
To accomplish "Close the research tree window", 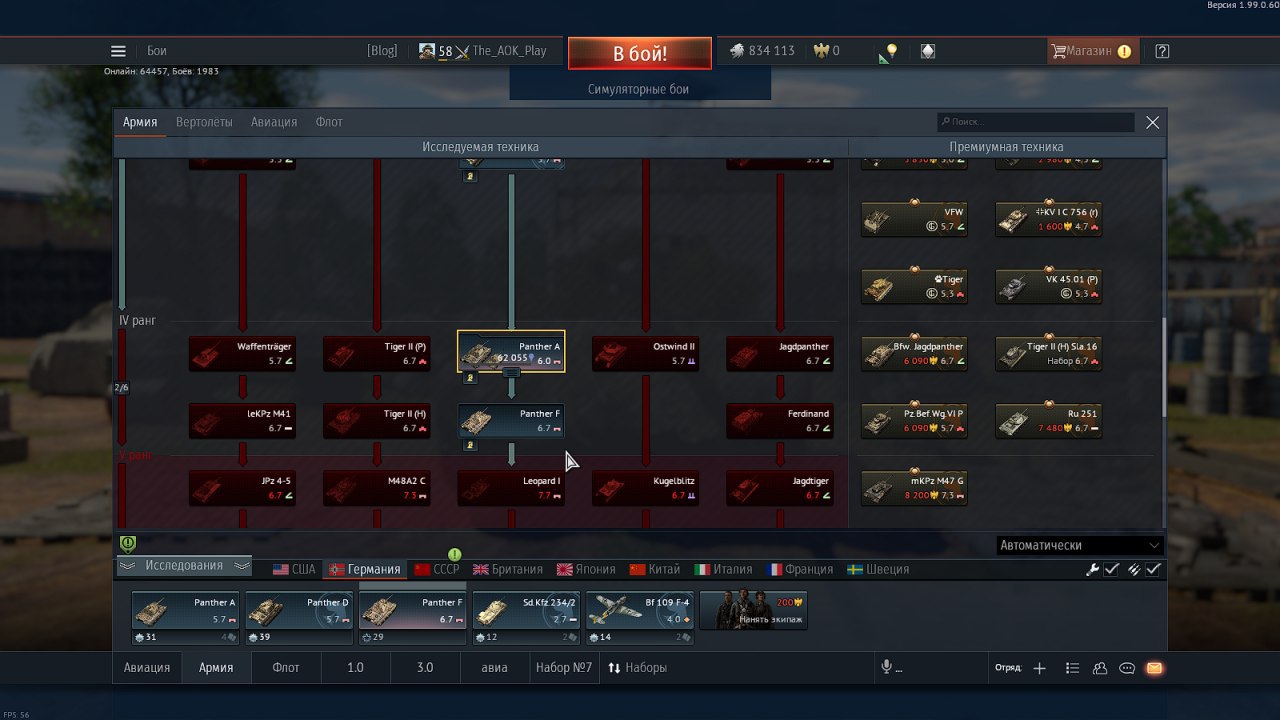I will point(1153,122).
